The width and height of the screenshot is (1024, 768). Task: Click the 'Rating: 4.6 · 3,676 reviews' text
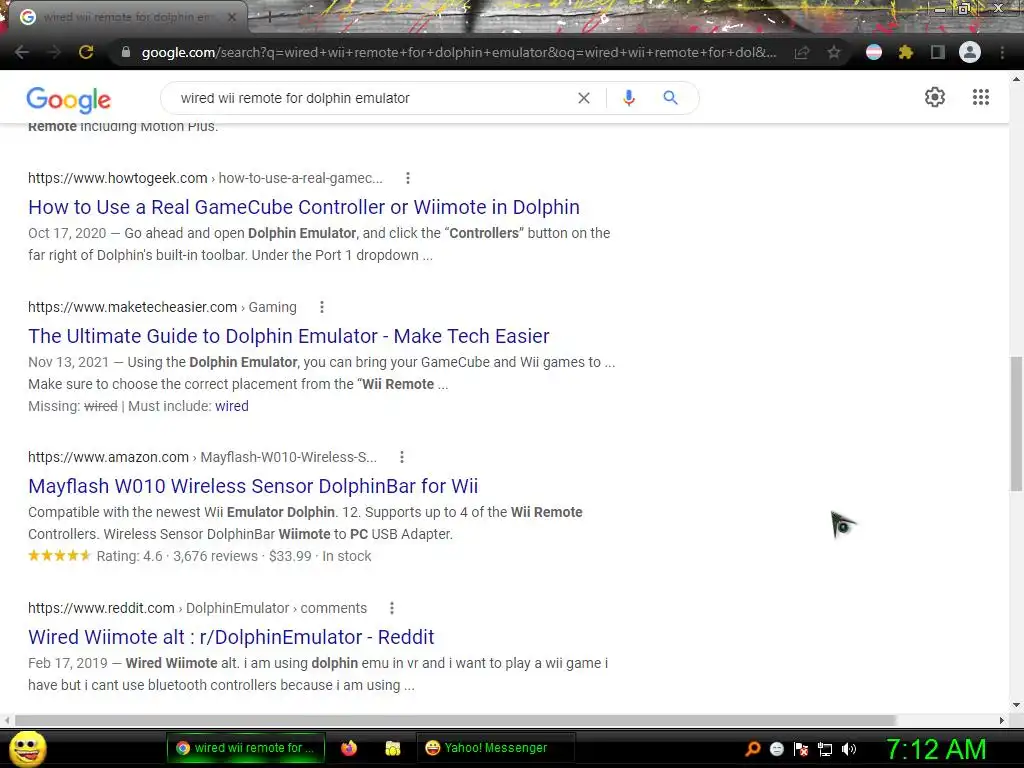[177, 556]
